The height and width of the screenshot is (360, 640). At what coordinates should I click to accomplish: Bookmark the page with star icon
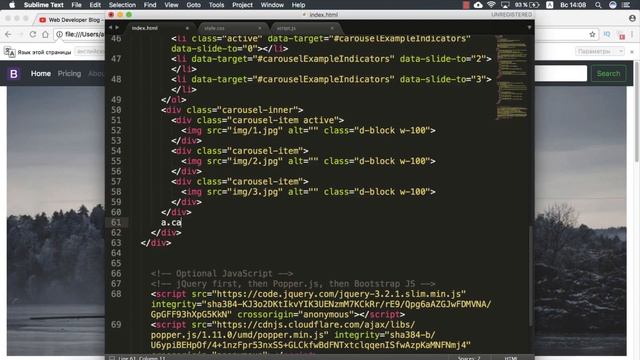click(592, 34)
